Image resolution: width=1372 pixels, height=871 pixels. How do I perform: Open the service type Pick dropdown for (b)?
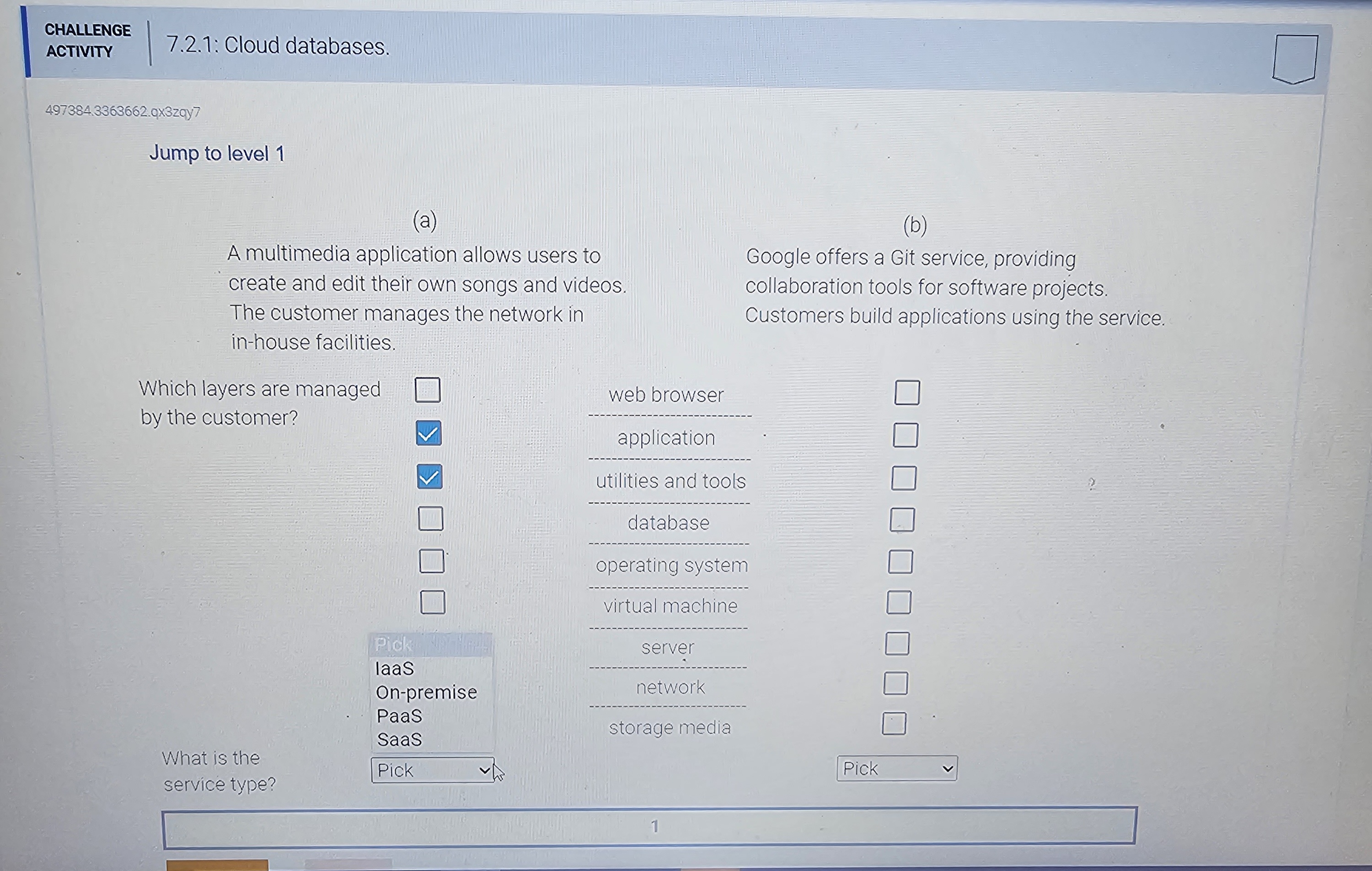point(897,769)
